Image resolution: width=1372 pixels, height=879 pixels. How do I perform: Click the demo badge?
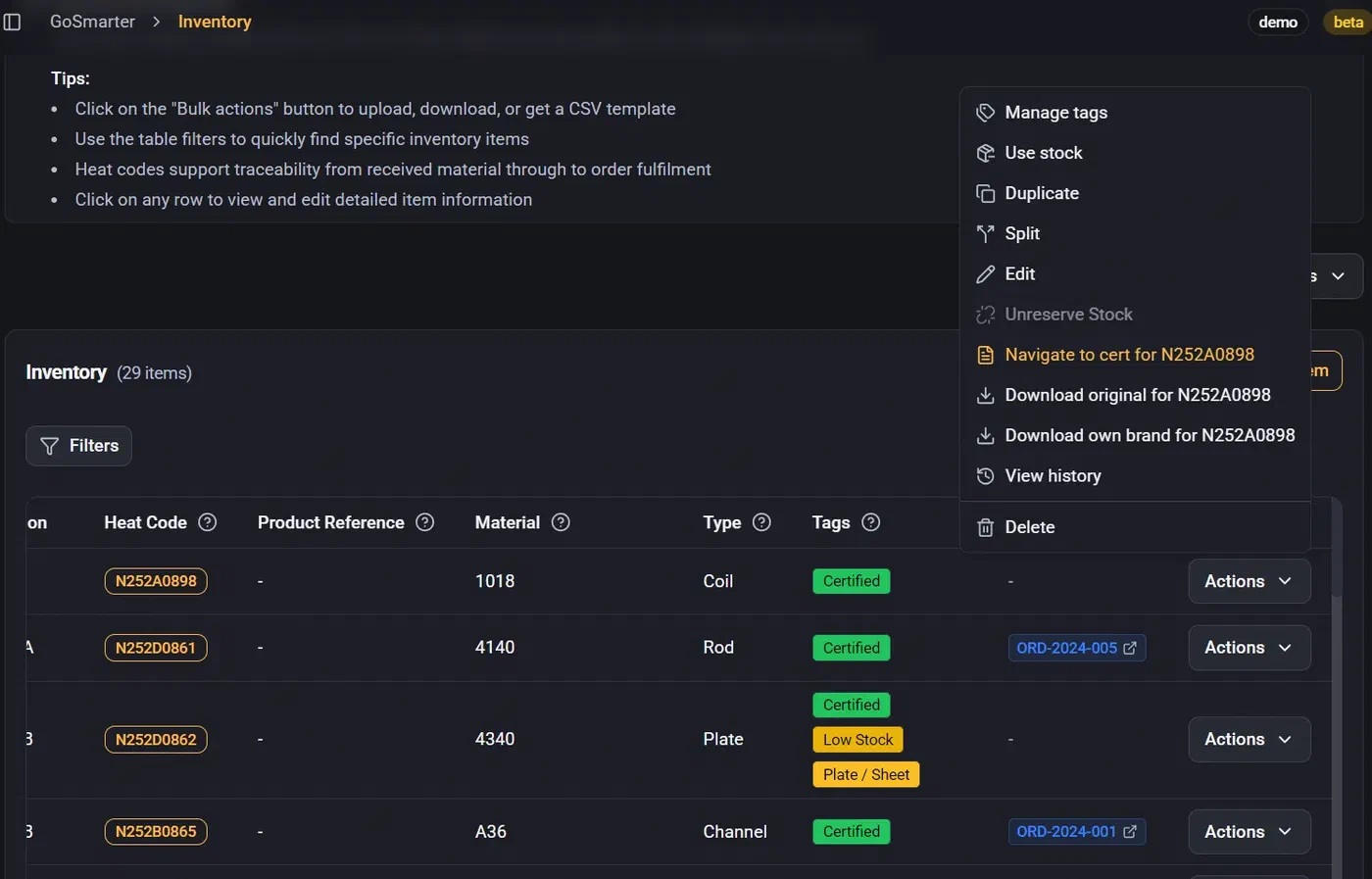click(x=1278, y=22)
